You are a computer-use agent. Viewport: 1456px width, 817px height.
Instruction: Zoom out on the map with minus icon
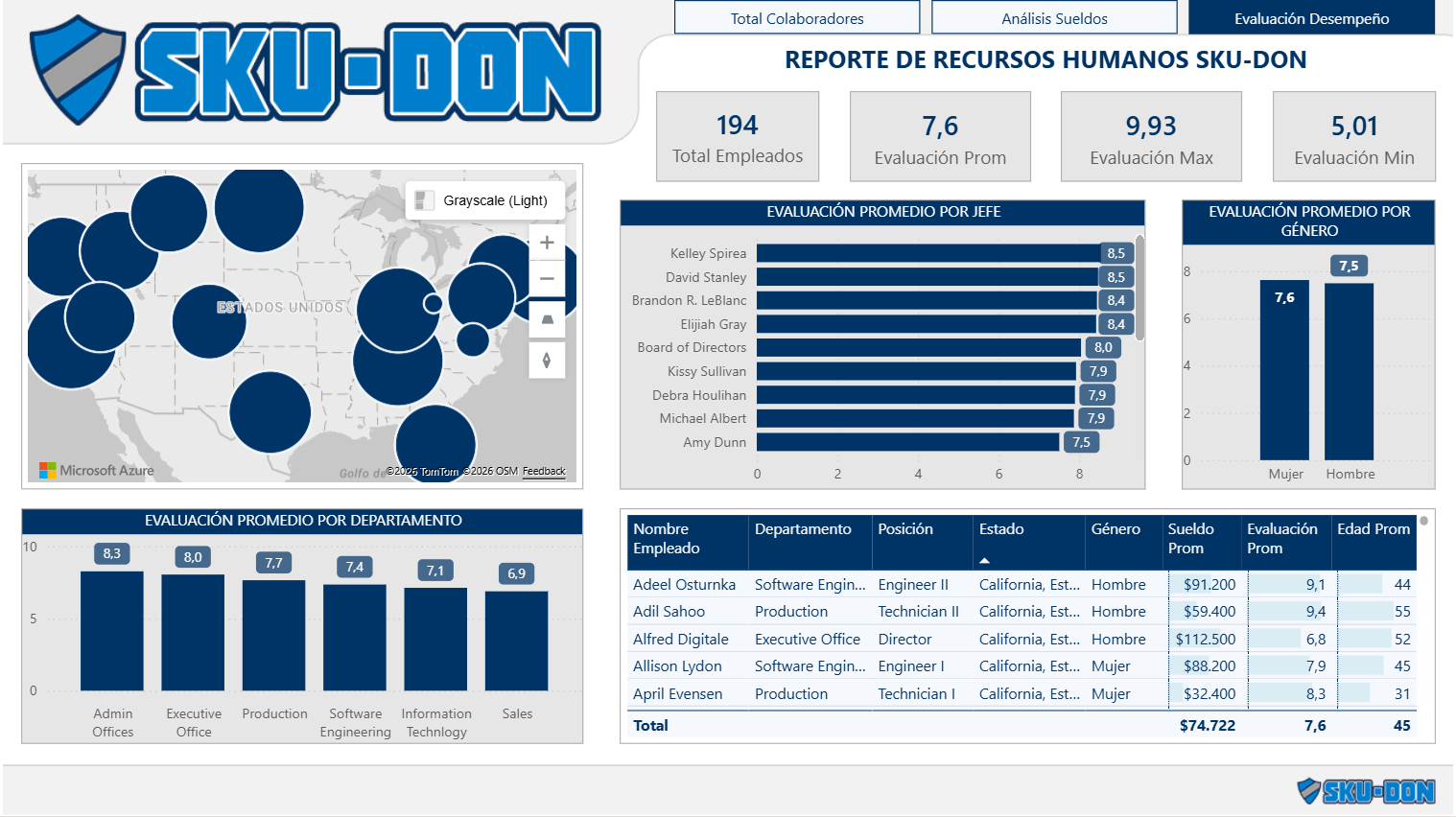coord(547,279)
